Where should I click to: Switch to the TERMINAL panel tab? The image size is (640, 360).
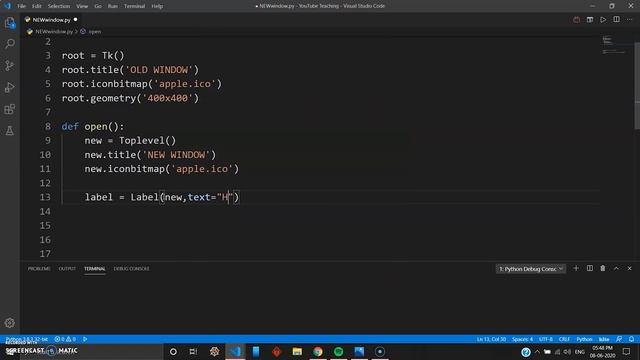(x=95, y=269)
